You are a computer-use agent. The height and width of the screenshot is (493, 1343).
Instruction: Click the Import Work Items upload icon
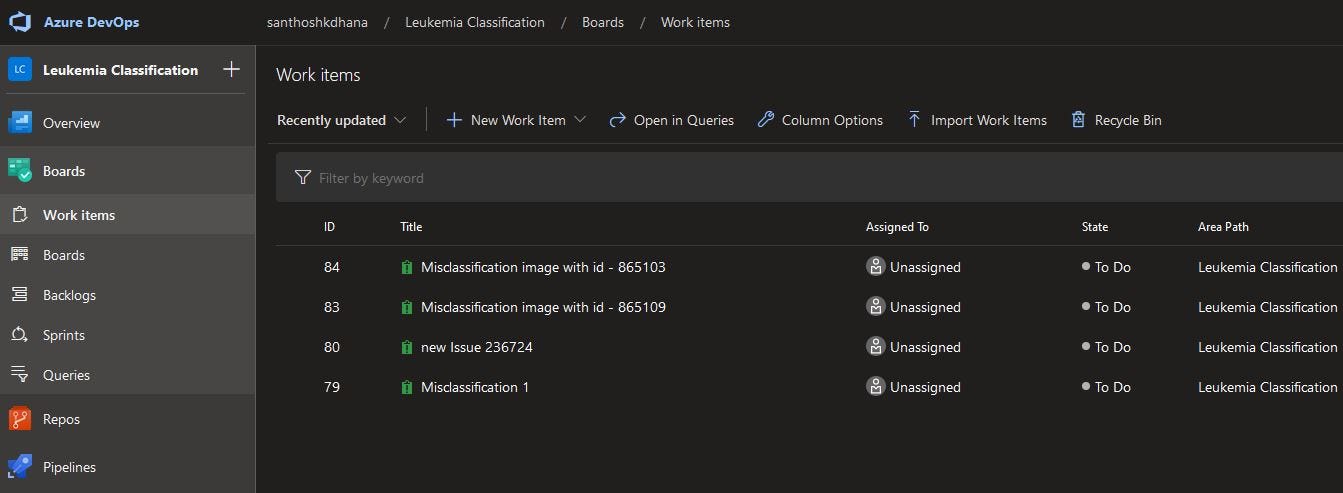(914, 120)
